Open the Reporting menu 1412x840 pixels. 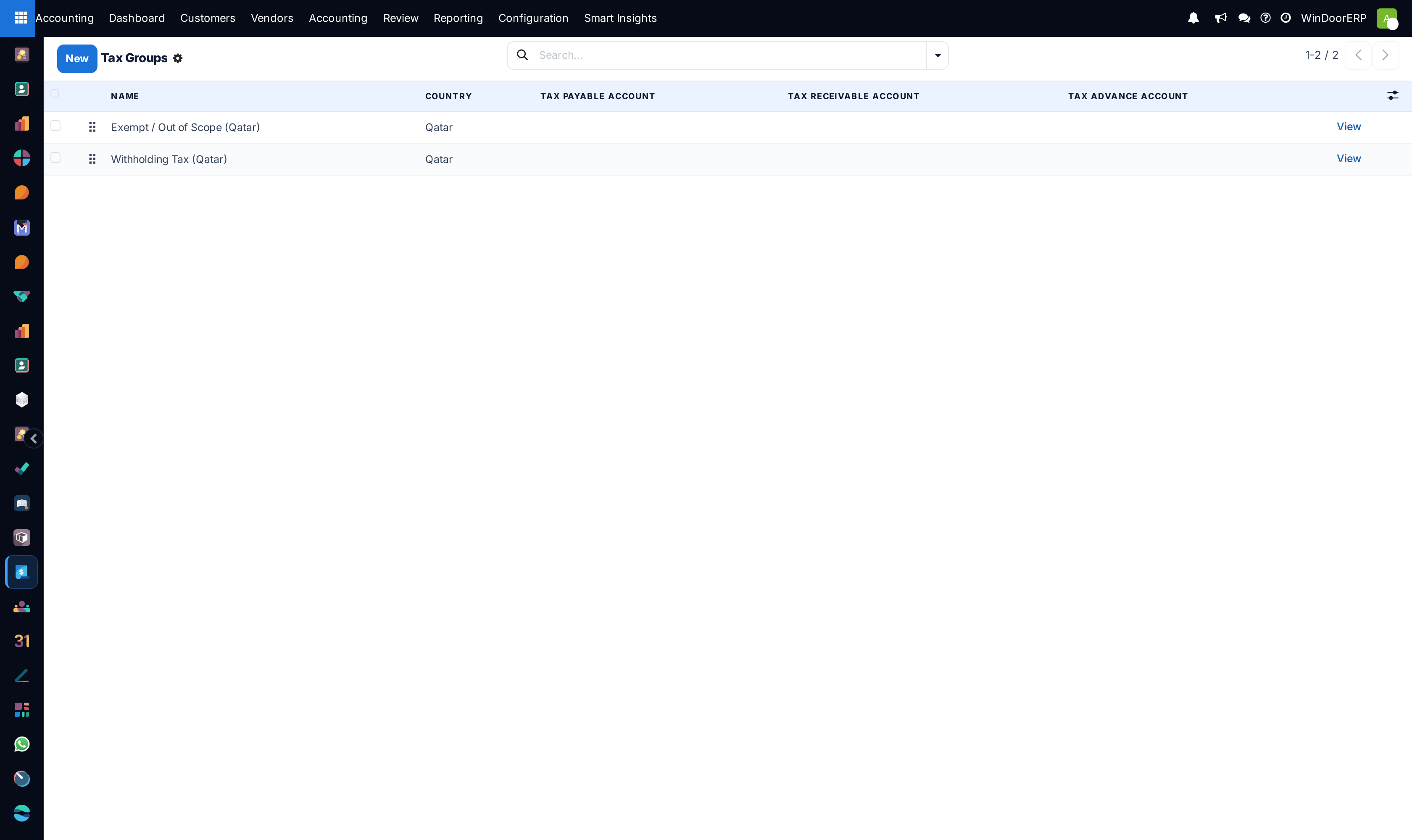point(458,18)
